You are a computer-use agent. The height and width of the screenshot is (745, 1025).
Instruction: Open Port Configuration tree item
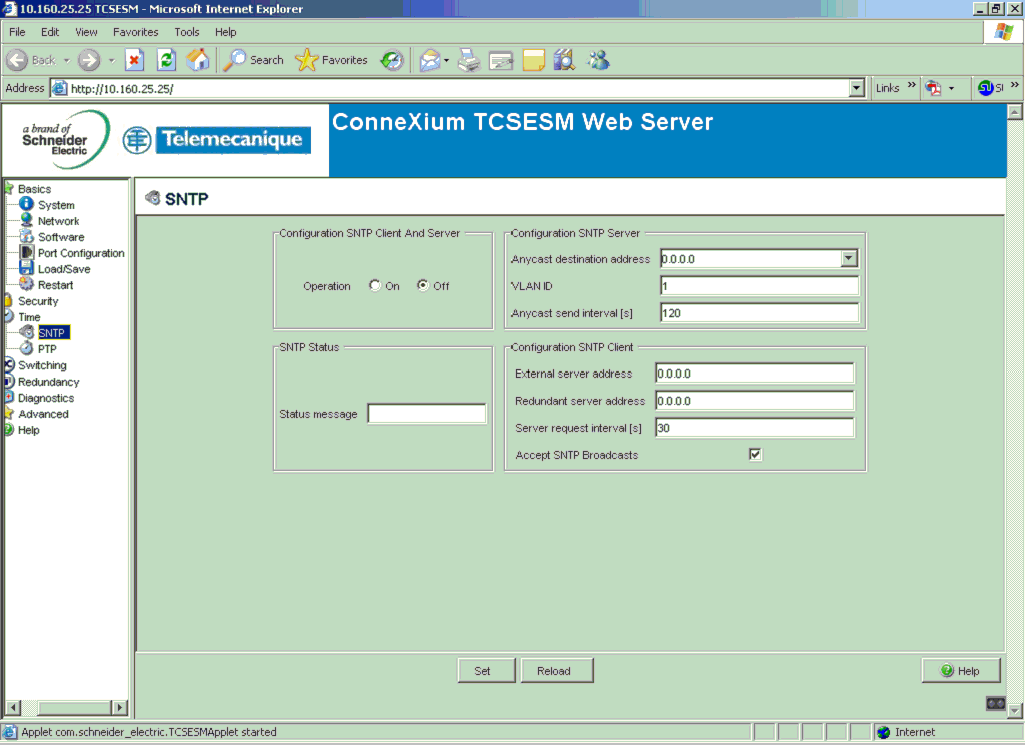point(80,253)
